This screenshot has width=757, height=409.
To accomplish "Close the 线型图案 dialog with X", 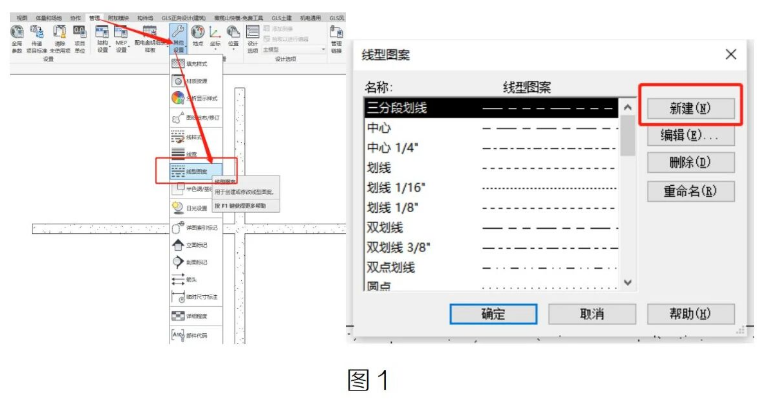I will click(x=731, y=54).
